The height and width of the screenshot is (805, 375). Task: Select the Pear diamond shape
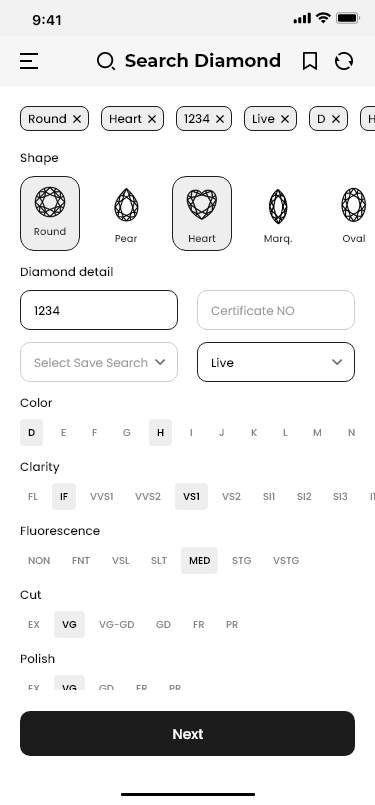pos(126,214)
